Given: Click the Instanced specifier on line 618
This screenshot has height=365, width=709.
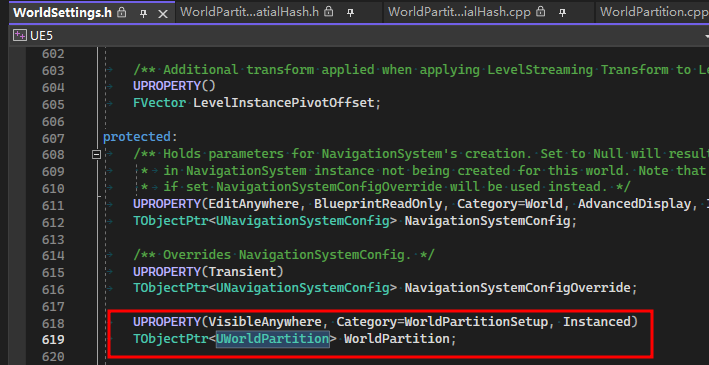Looking at the screenshot, I should point(596,322).
